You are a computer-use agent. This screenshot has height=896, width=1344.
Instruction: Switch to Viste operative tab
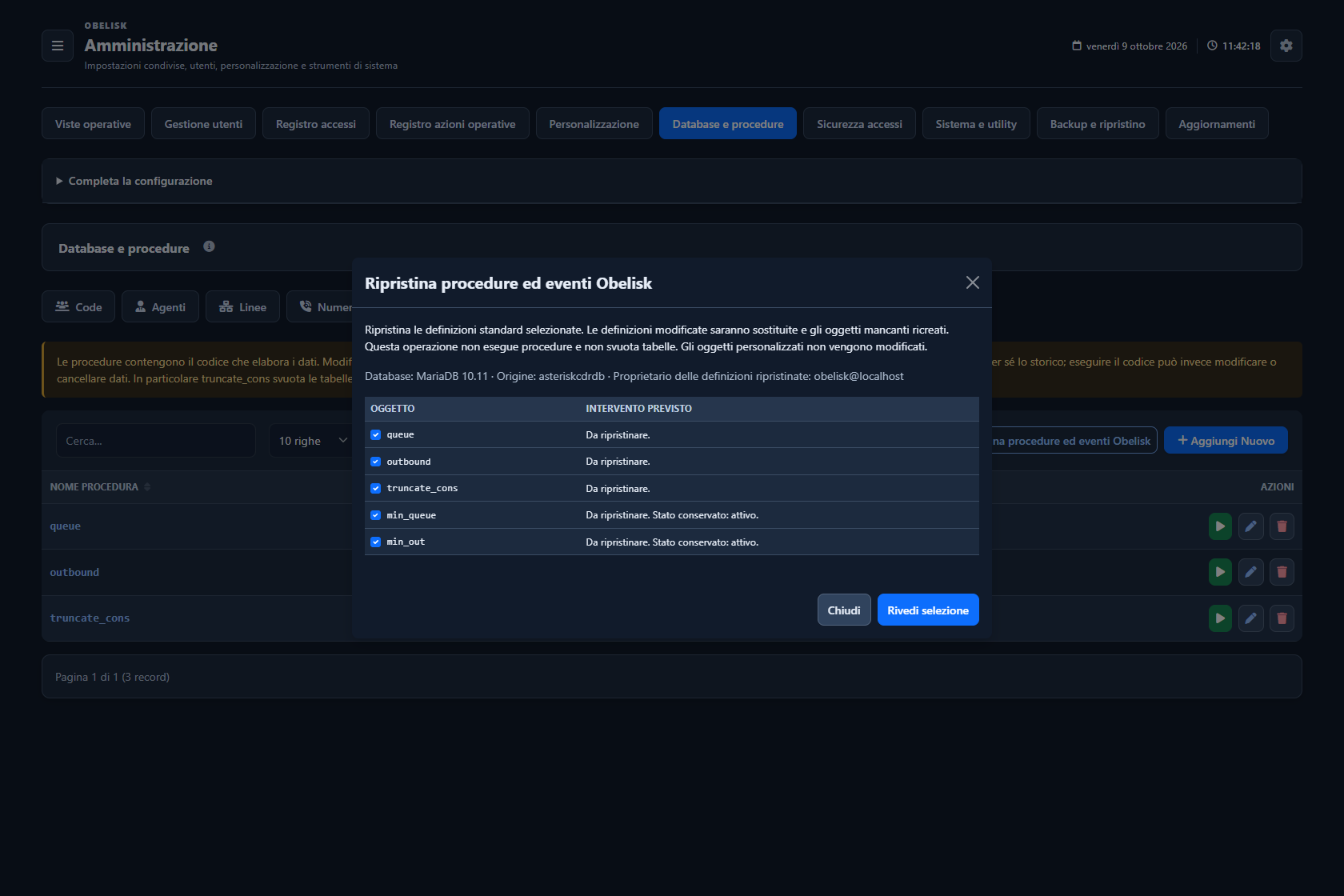point(93,124)
